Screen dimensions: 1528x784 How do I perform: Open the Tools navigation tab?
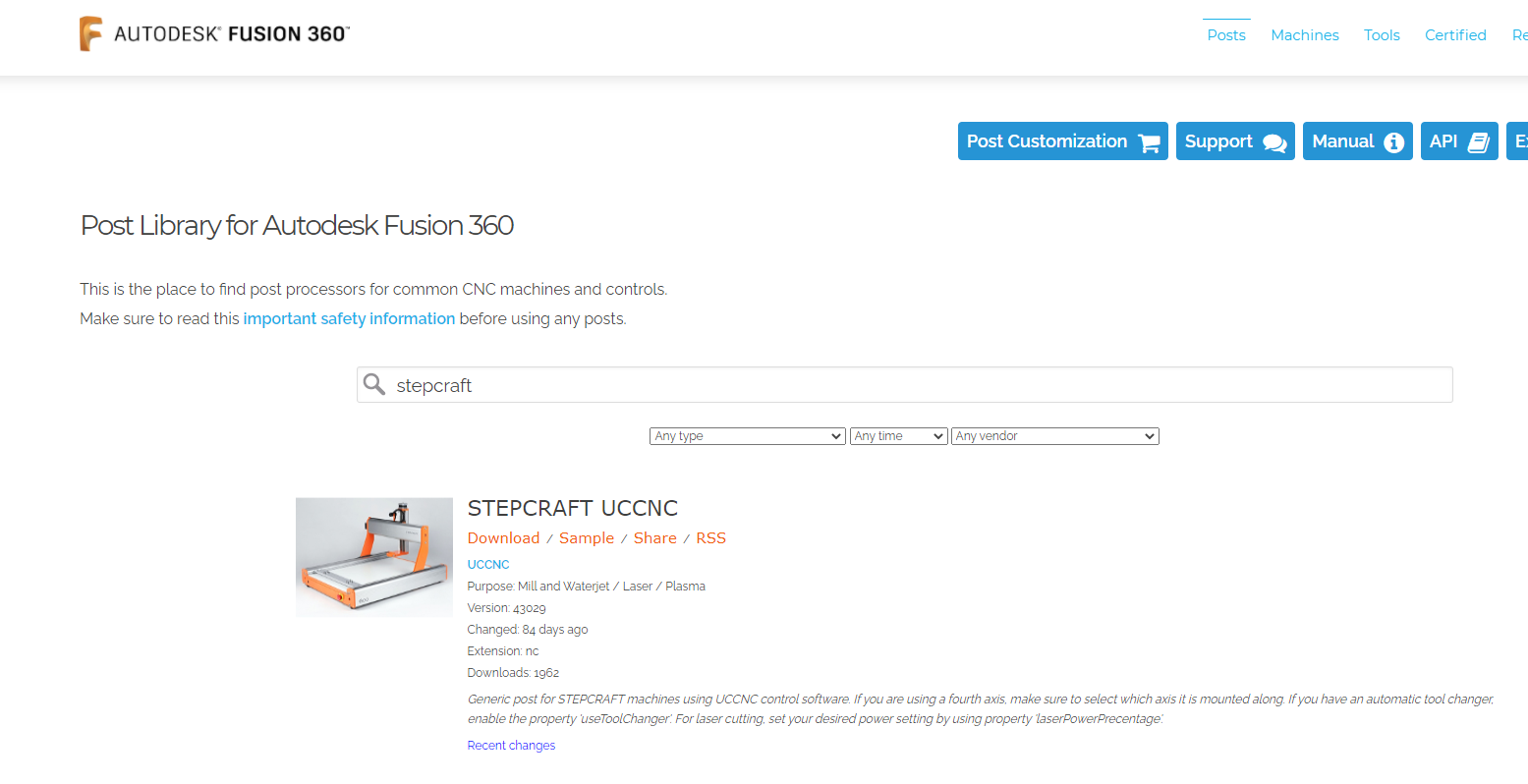pyautogui.click(x=1382, y=35)
